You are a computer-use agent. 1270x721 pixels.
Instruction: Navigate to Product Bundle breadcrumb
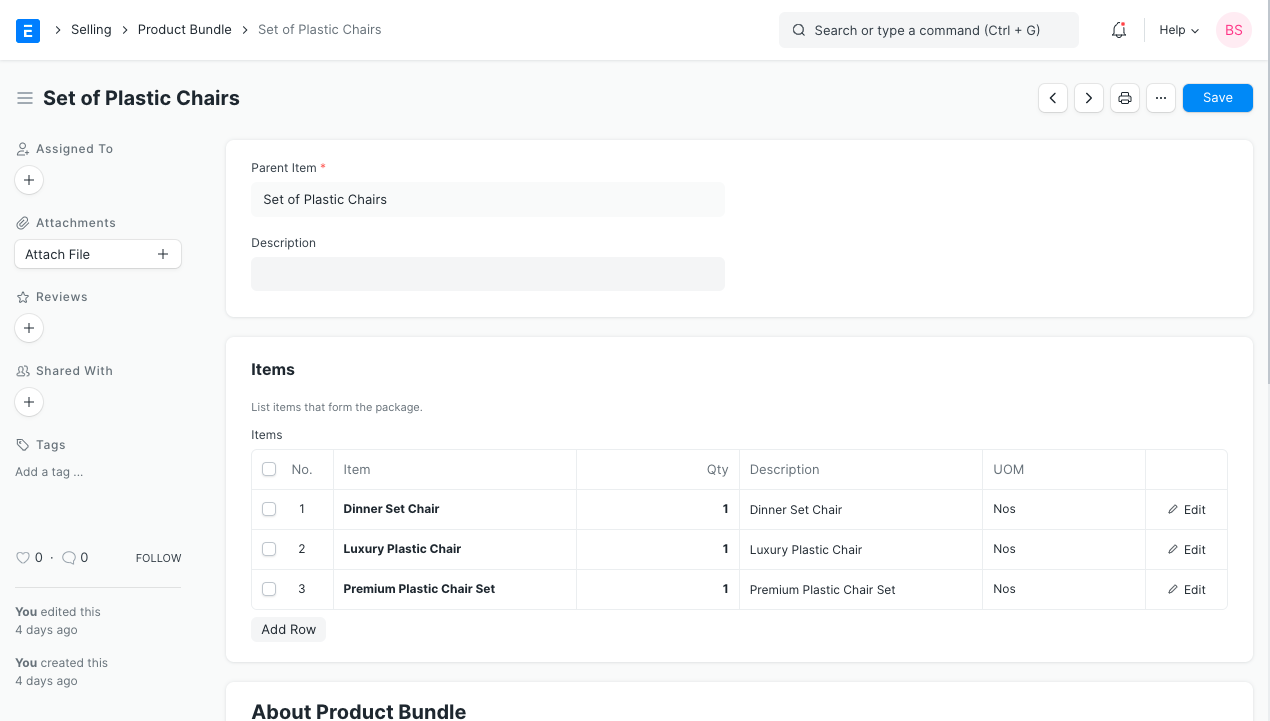click(184, 30)
